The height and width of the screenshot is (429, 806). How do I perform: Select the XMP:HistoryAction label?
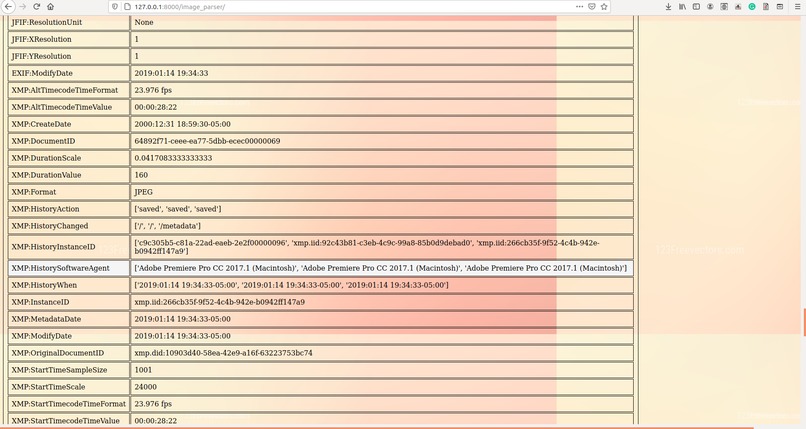(x=45, y=209)
